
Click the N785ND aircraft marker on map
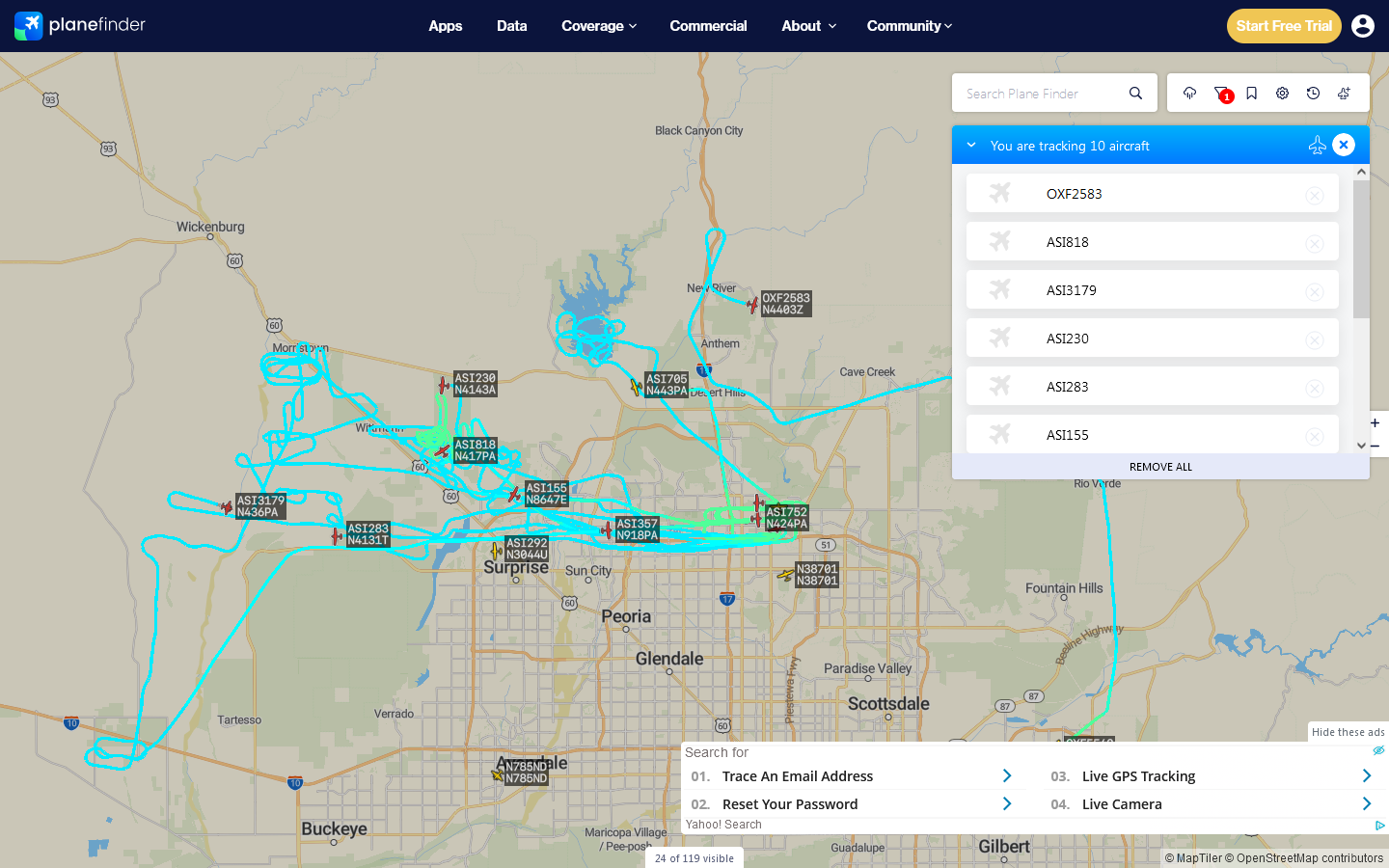click(498, 773)
